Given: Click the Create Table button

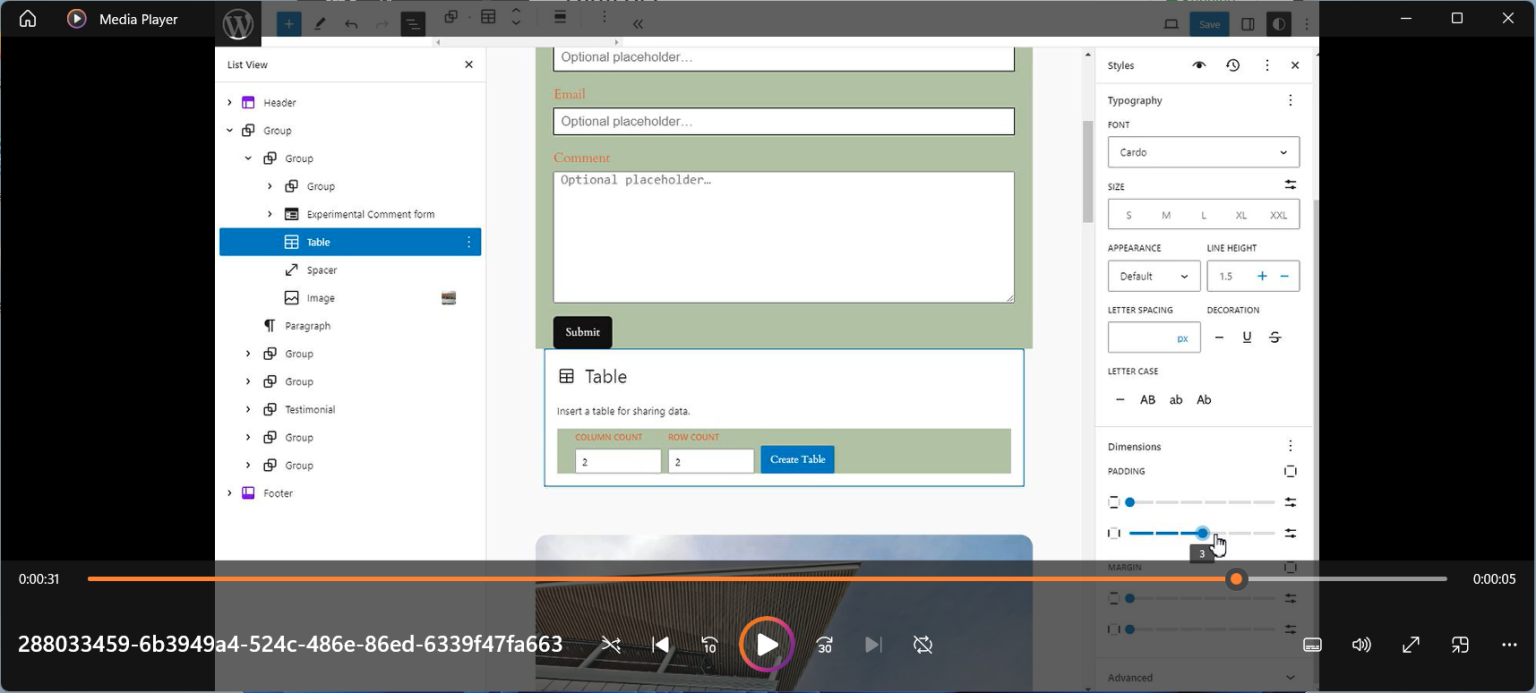Looking at the screenshot, I should 798,459.
